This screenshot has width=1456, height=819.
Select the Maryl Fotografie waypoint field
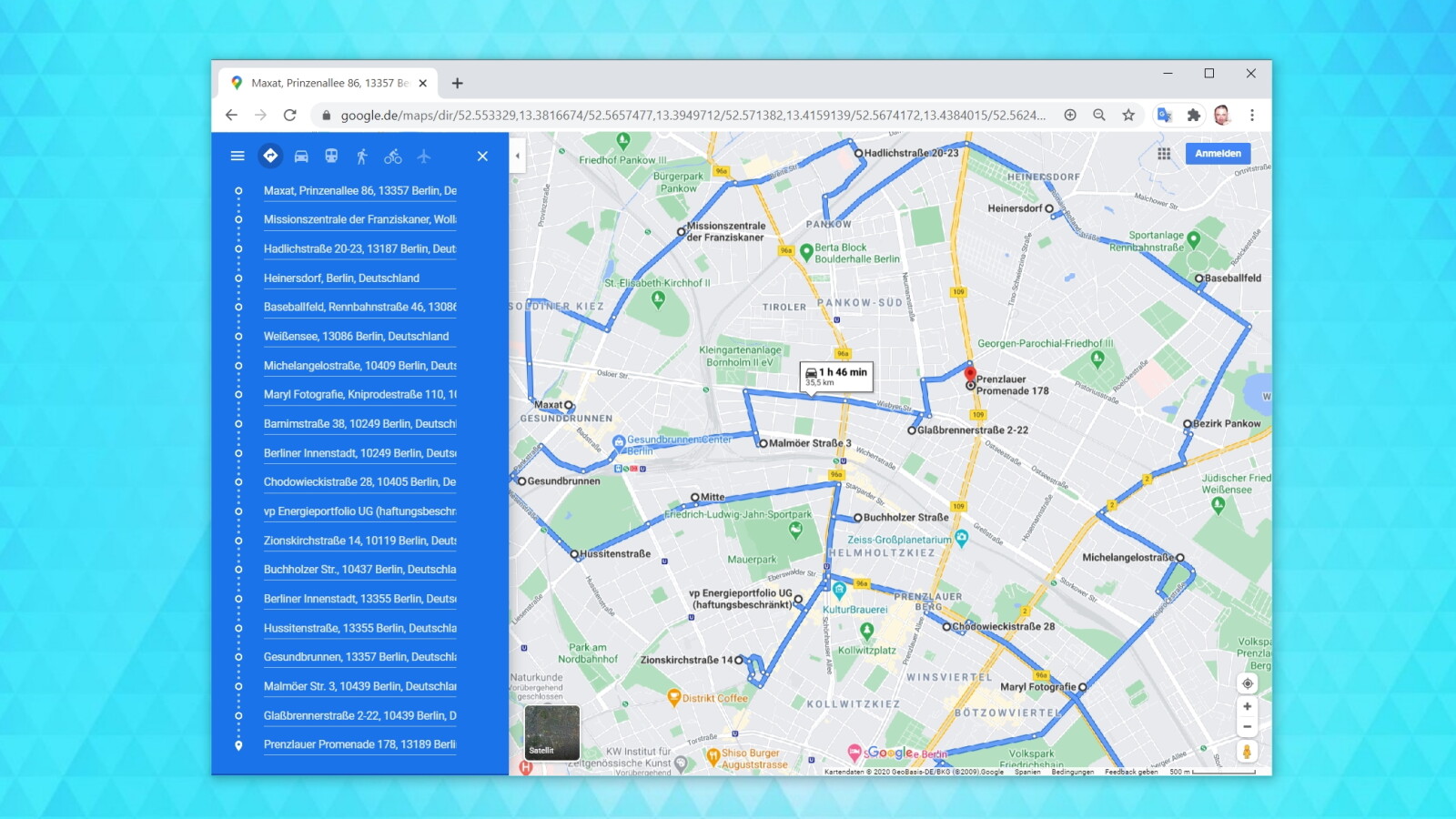tap(359, 394)
